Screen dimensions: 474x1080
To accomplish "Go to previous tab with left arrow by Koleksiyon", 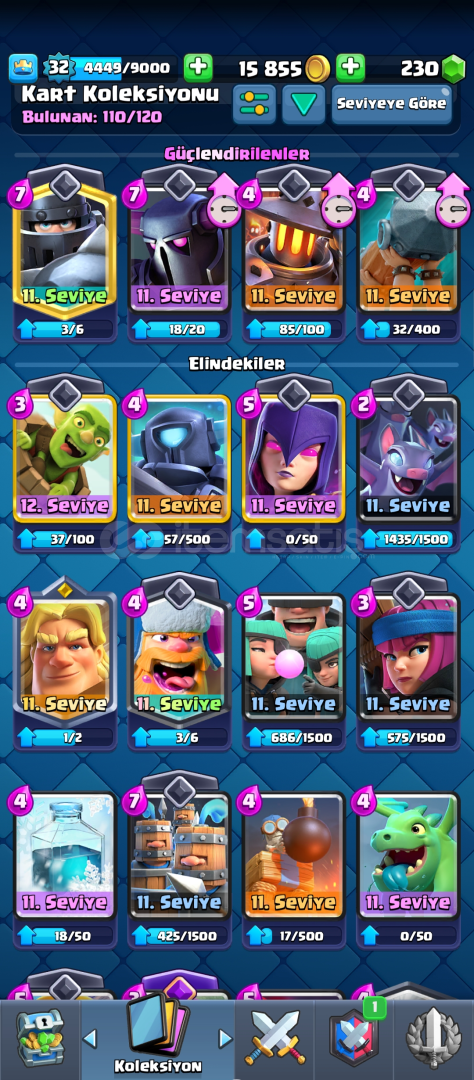I will 90,1038.
